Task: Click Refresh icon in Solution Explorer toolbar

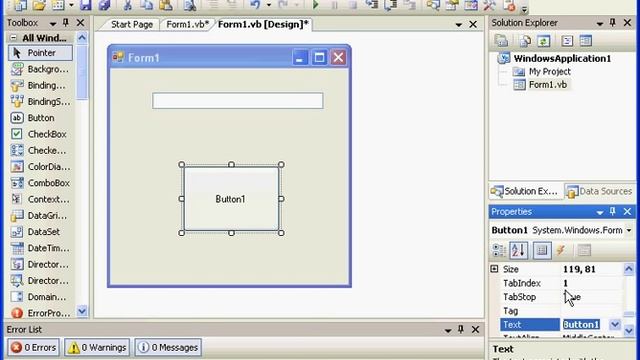Action: click(543, 41)
